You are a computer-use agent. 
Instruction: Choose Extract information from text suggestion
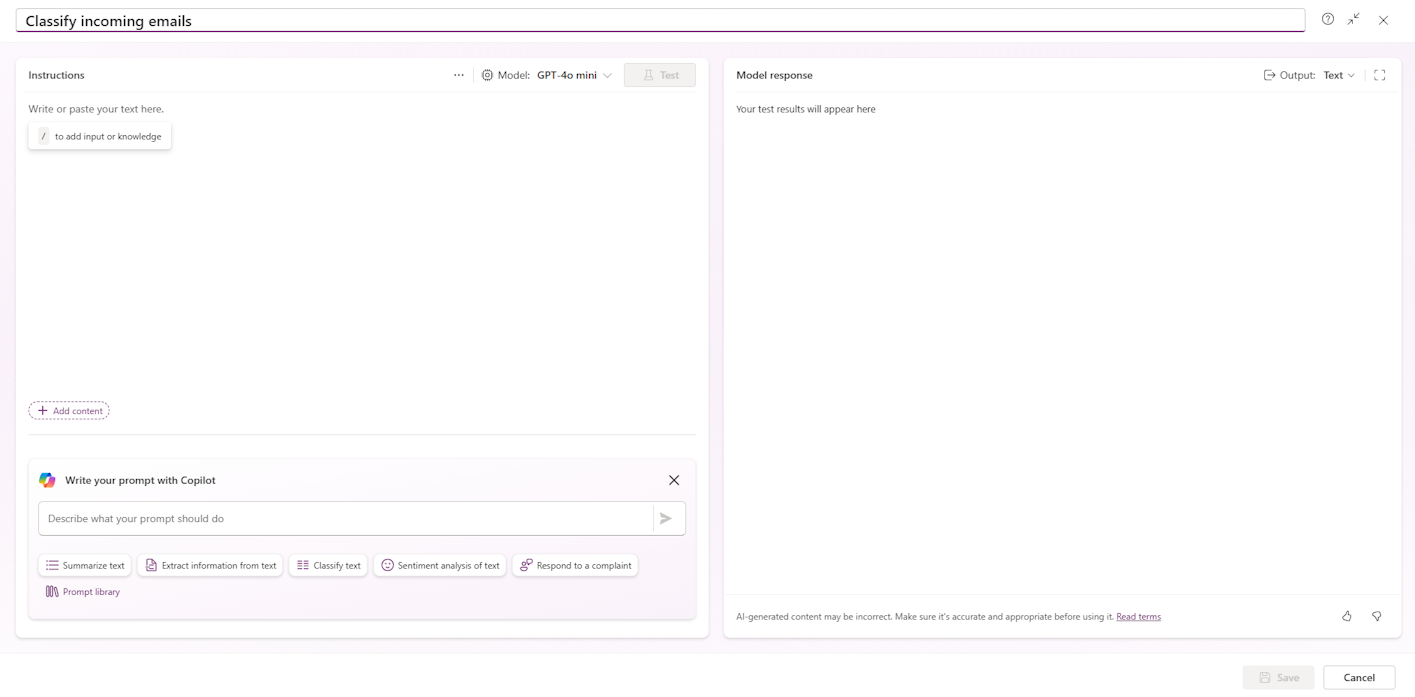[x=210, y=565]
